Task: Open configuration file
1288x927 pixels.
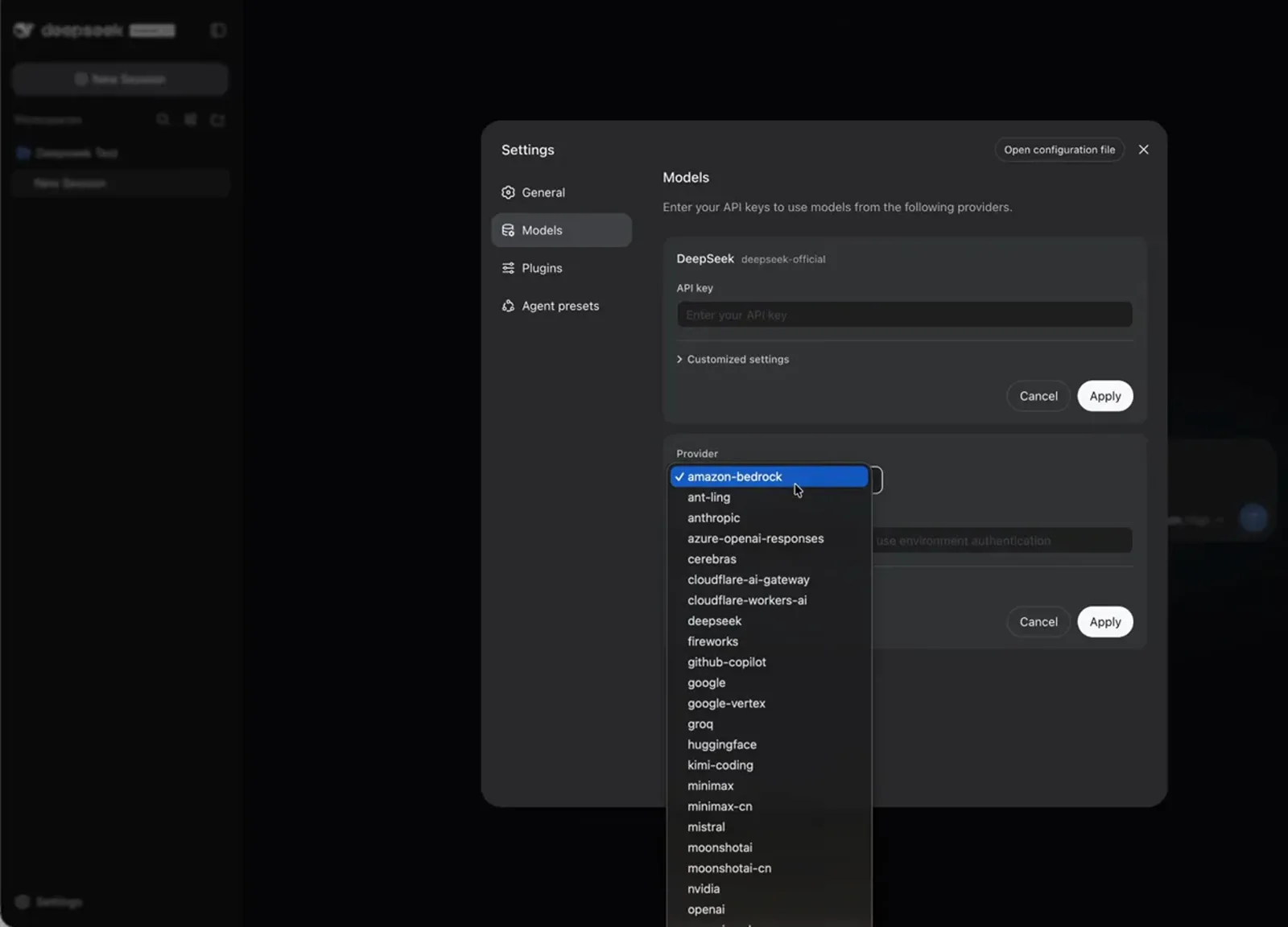Action: tap(1059, 150)
